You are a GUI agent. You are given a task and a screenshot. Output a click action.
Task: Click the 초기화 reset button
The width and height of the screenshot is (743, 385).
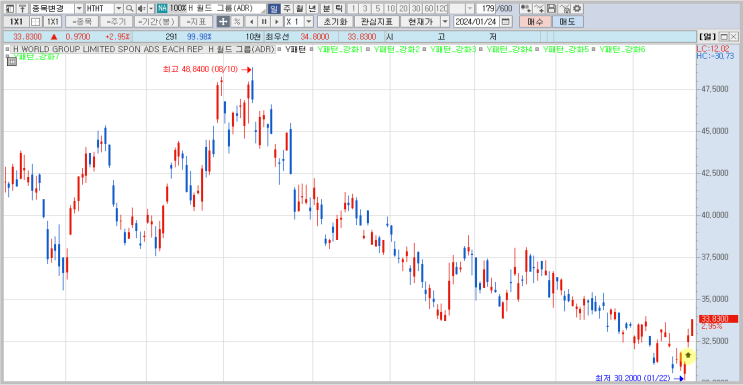pyautogui.click(x=335, y=21)
